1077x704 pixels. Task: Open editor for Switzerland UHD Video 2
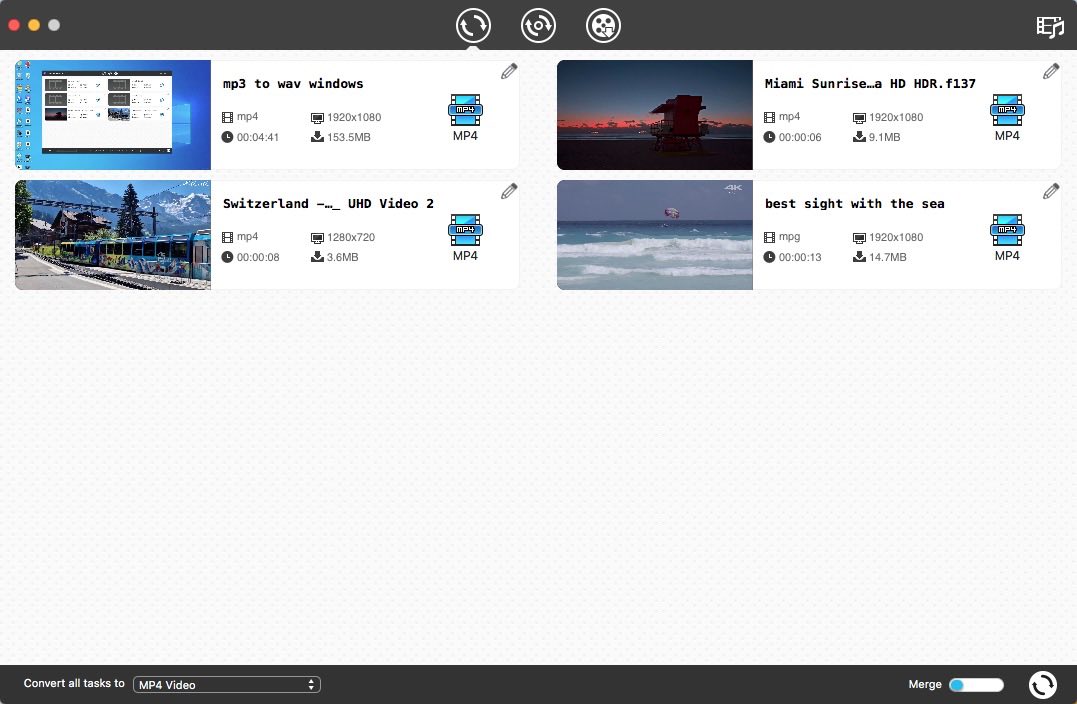pos(509,190)
